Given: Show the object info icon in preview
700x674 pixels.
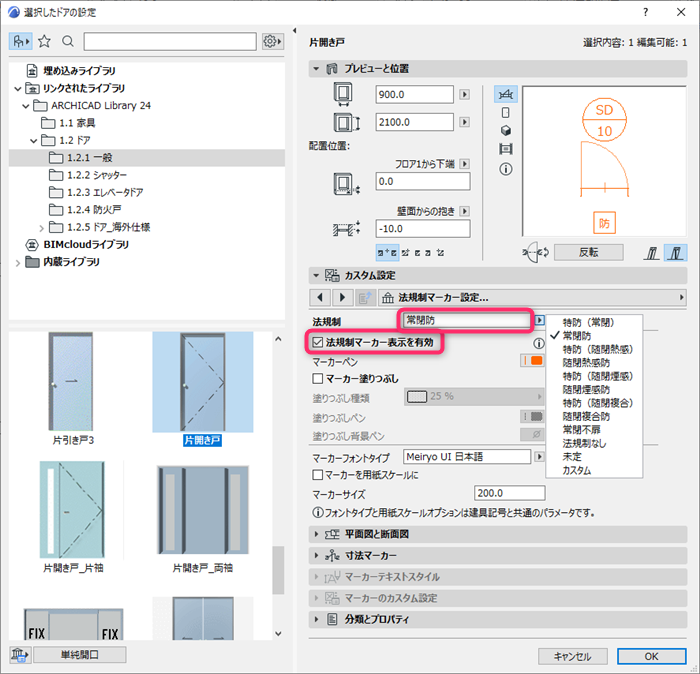Looking at the screenshot, I should 505,169.
